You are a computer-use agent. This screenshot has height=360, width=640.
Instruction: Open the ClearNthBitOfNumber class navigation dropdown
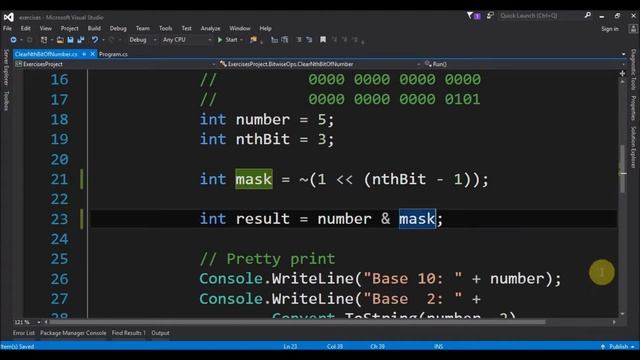[x=320, y=64]
